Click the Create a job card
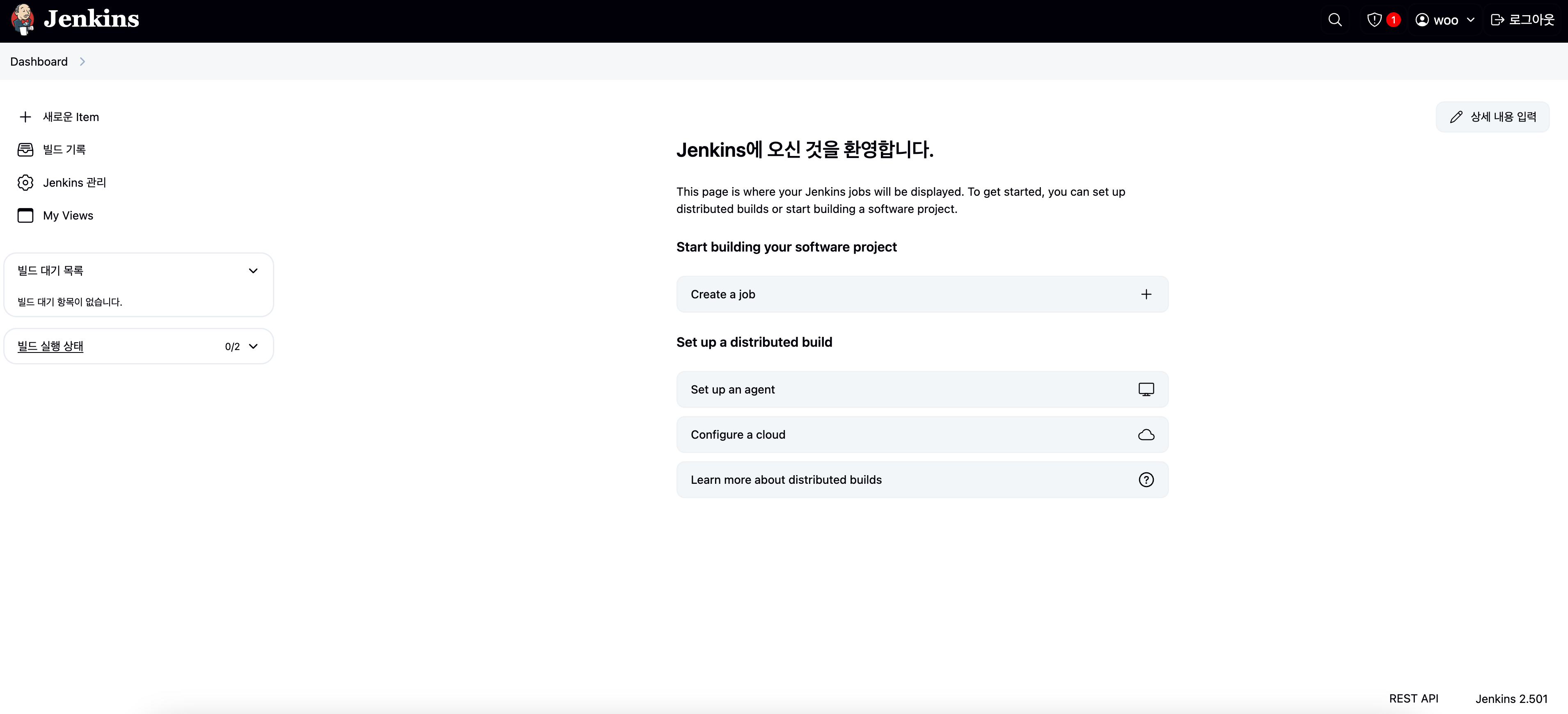1568x714 pixels. click(922, 295)
